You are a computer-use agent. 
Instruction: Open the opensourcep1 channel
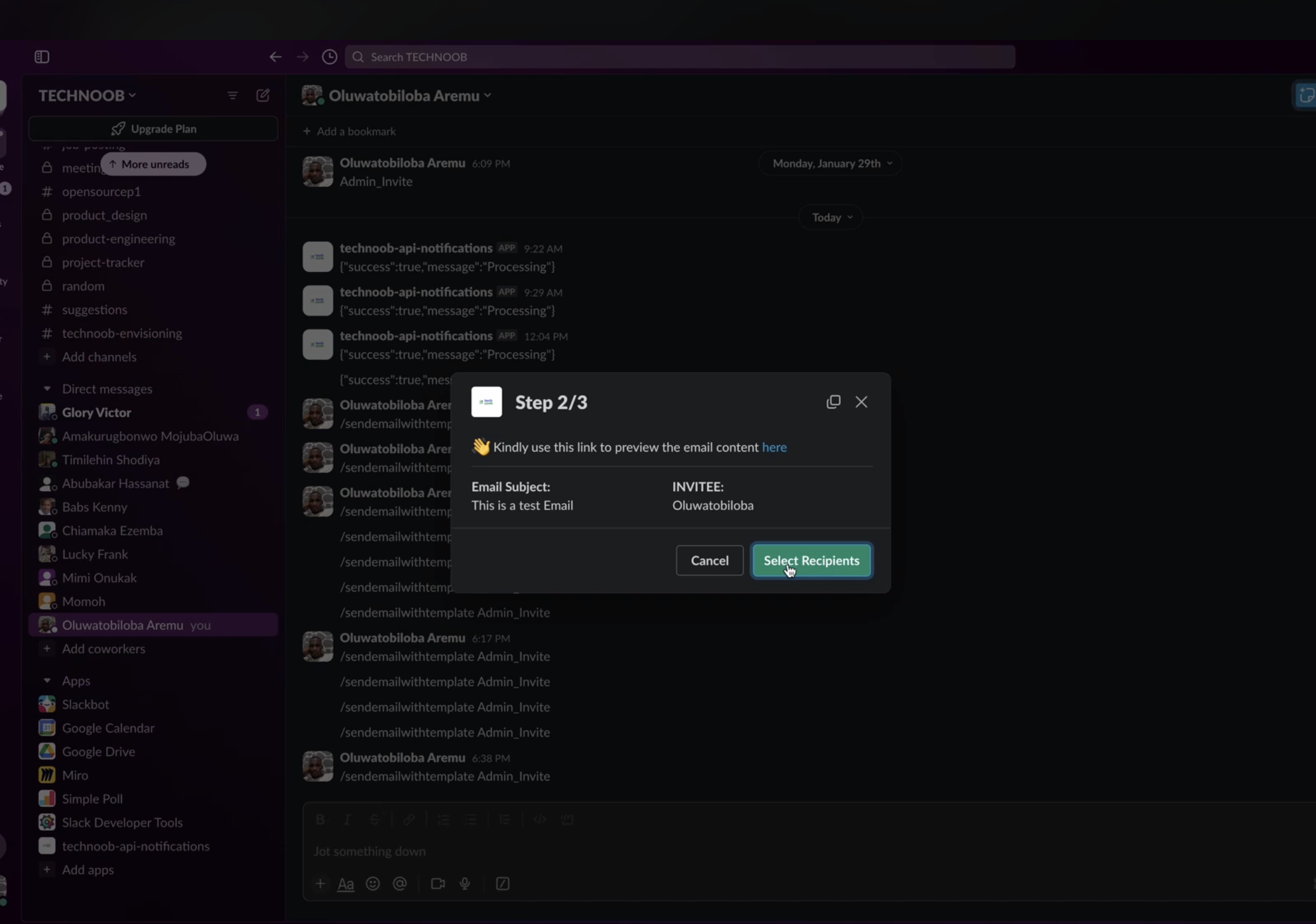(x=101, y=191)
